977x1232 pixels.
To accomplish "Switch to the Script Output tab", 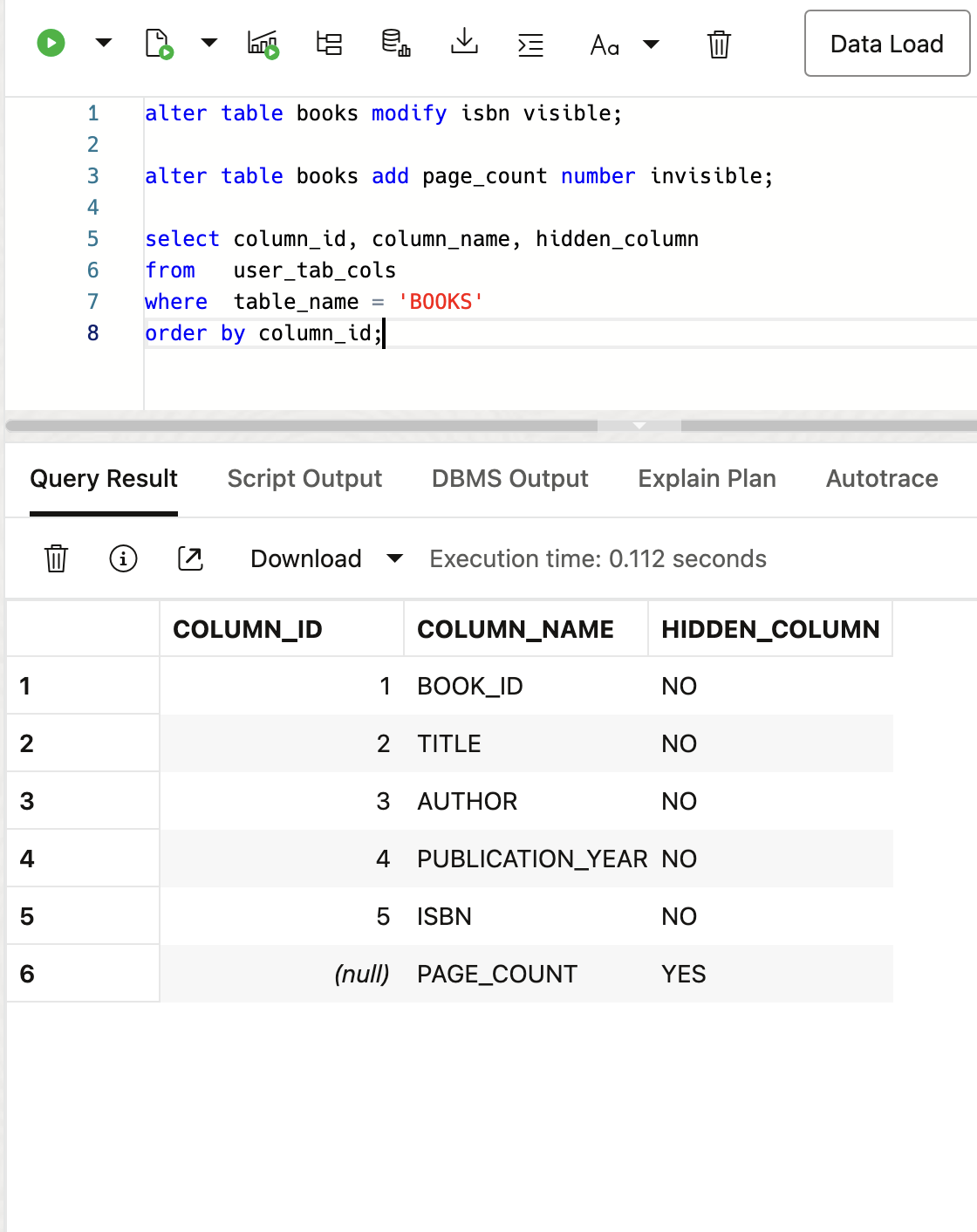I will click(x=304, y=479).
